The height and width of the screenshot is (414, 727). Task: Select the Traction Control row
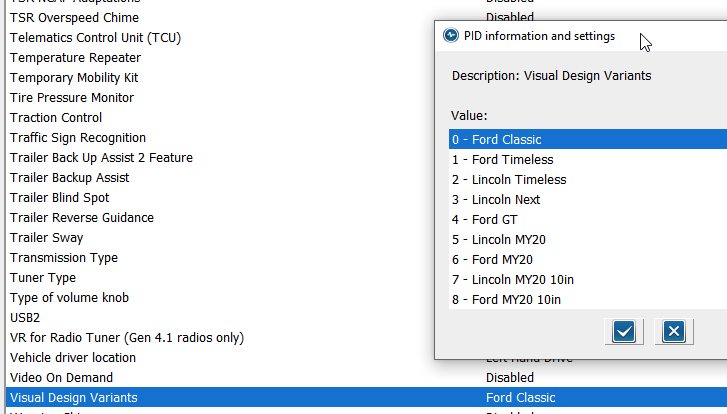[220, 117]
